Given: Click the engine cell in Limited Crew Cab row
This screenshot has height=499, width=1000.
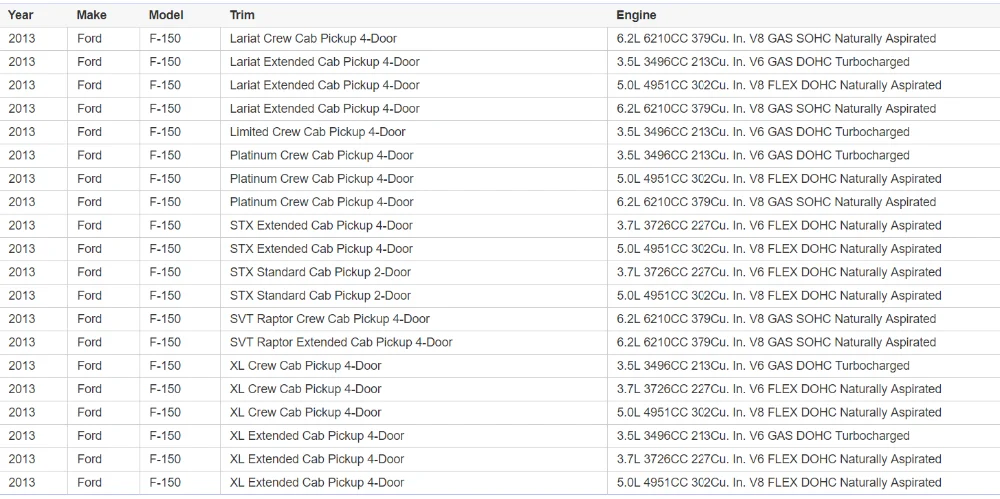Looking at the screenshot, I should 763,132.
